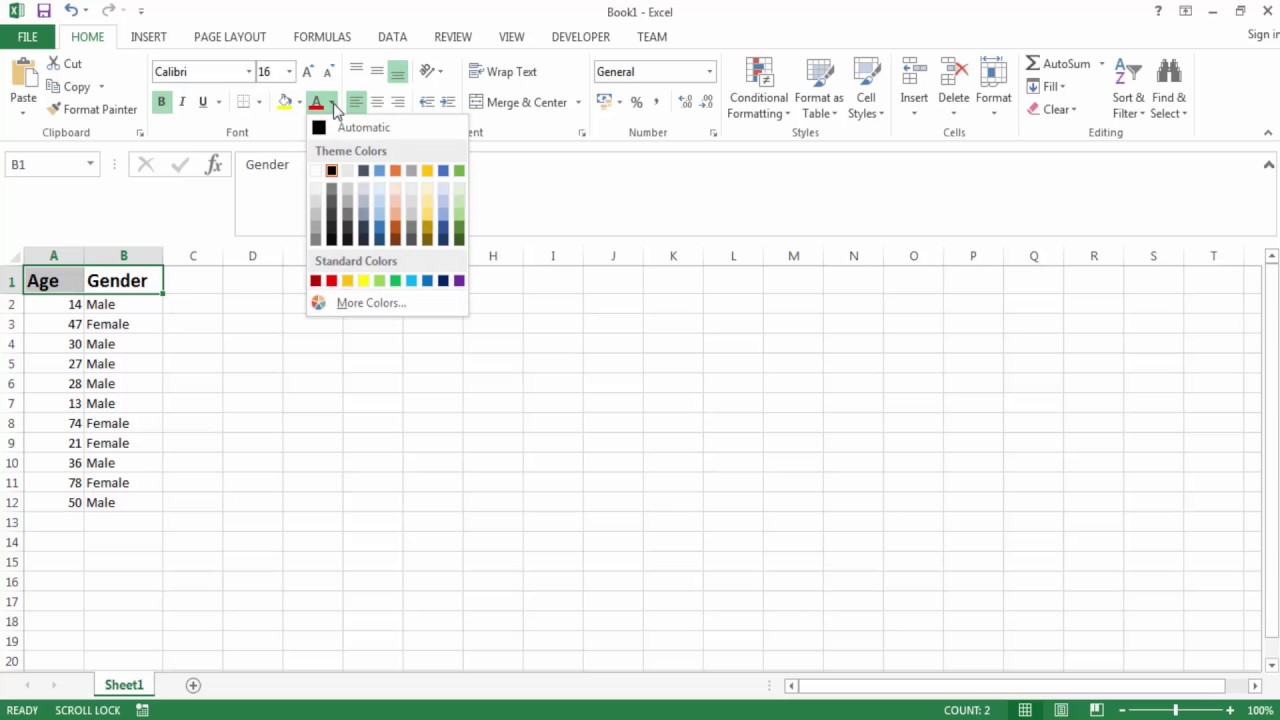This screenshot has height=720, width=1280.
Task: Click the Increase Font Size icon
Action: click(x=308, y=72)
